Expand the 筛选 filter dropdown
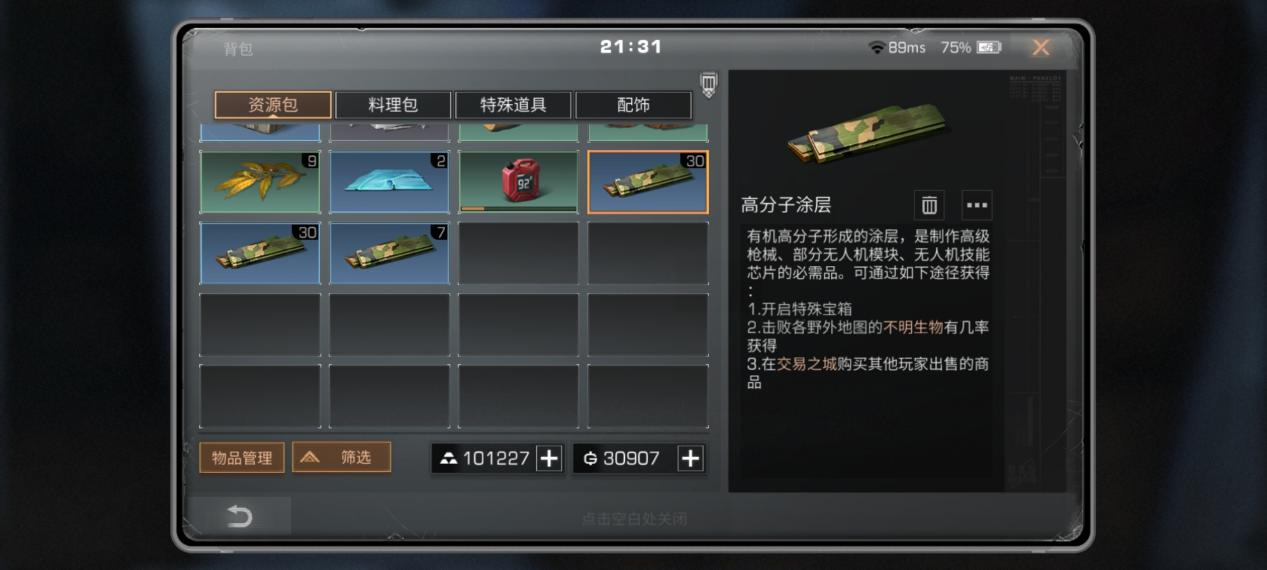The height and width of the screenshot is (570, 1267). tap(341, 457)
